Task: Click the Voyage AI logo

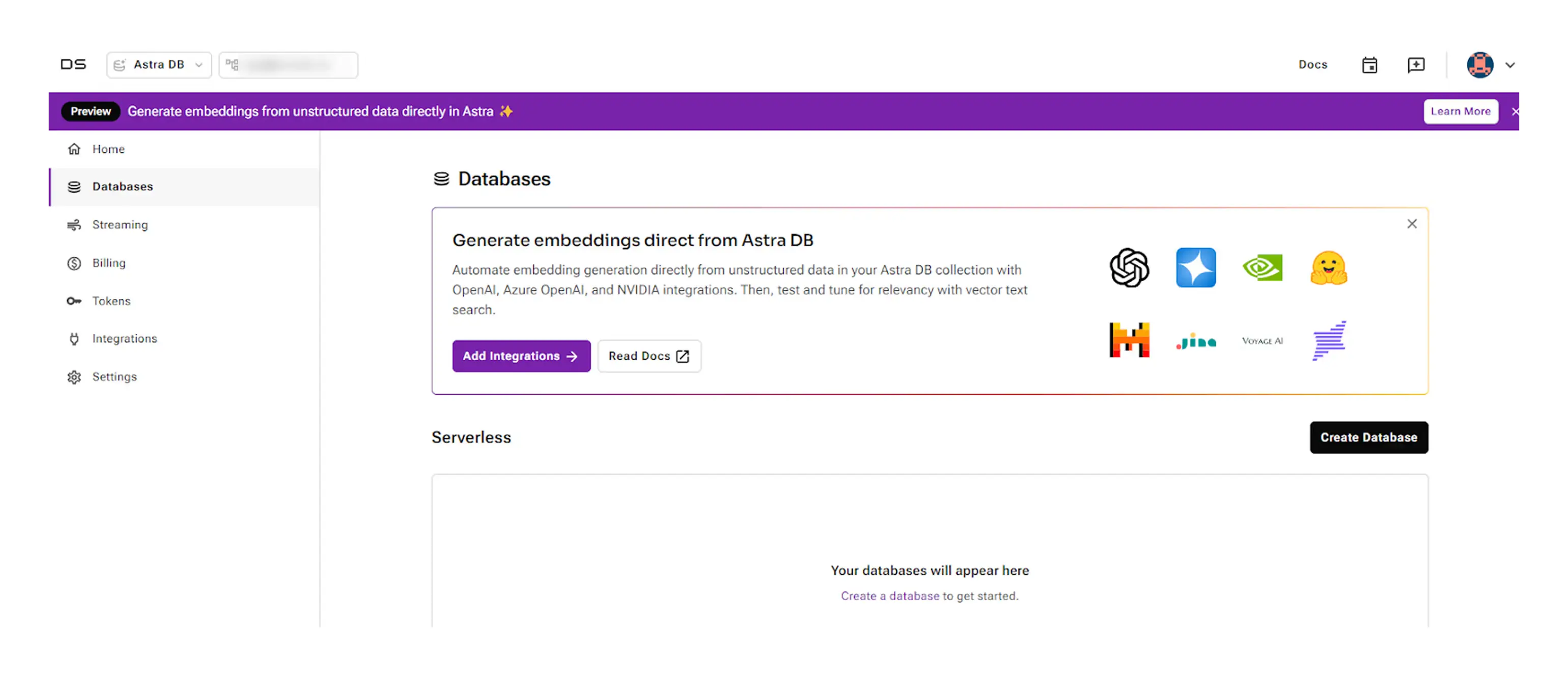Action: [x=1263, y=341]
